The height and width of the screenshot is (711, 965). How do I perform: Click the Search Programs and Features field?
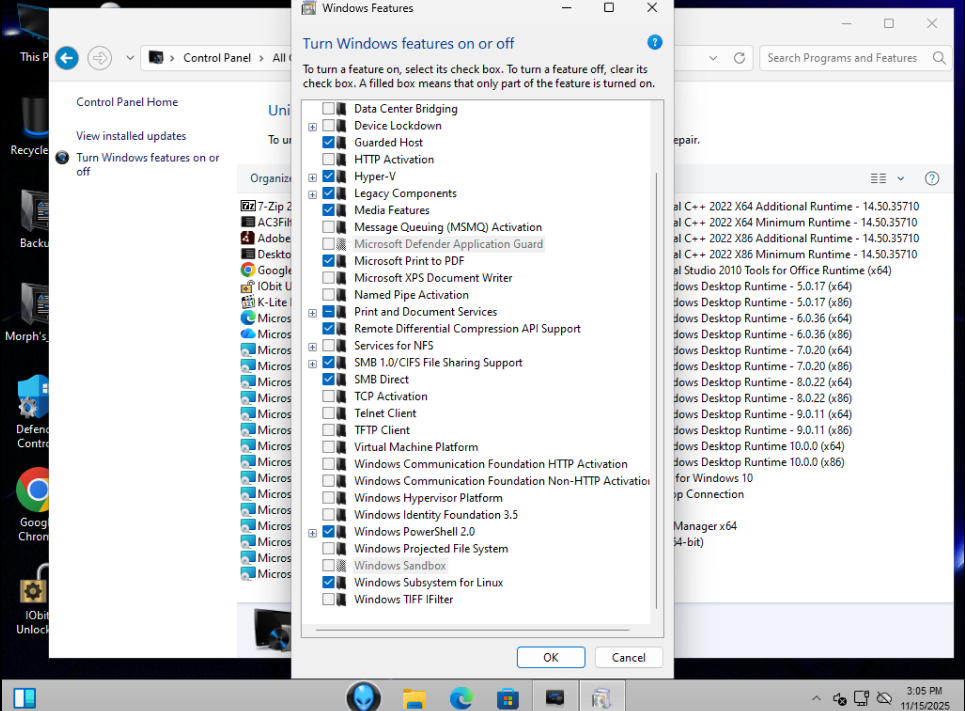pos(842,58)
